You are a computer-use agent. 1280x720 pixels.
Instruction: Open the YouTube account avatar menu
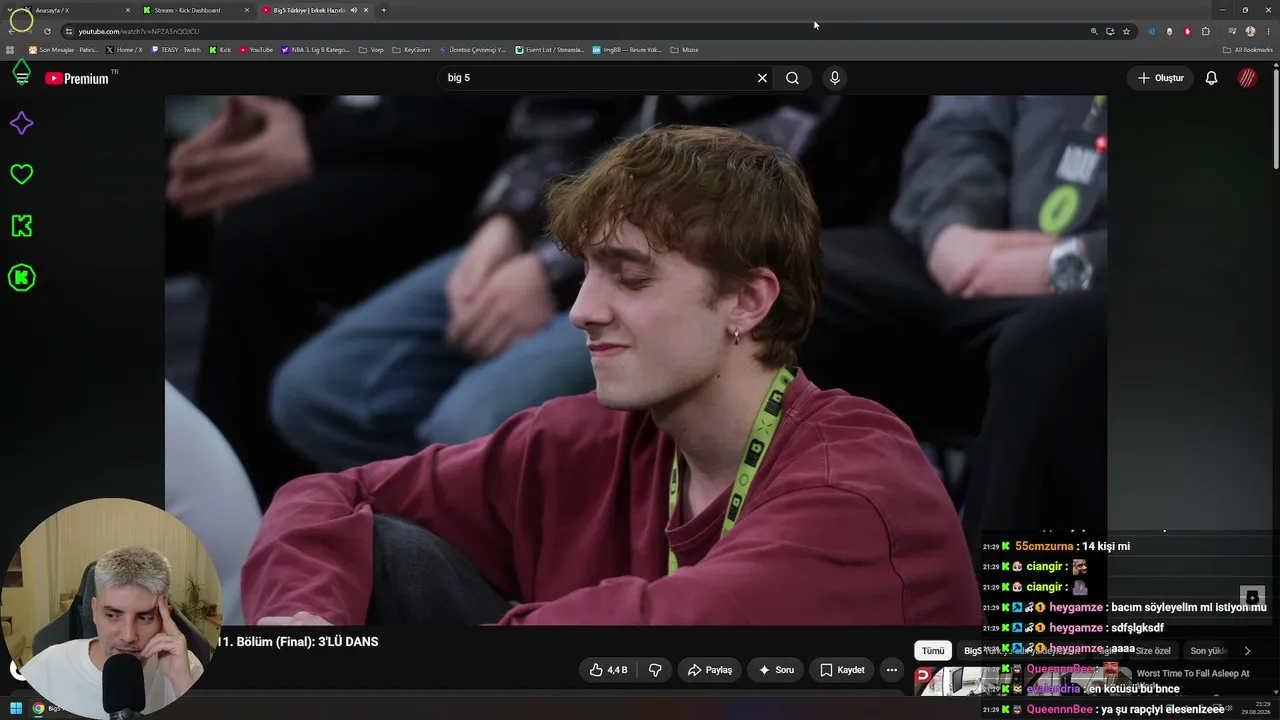[x=1247, y=78]
